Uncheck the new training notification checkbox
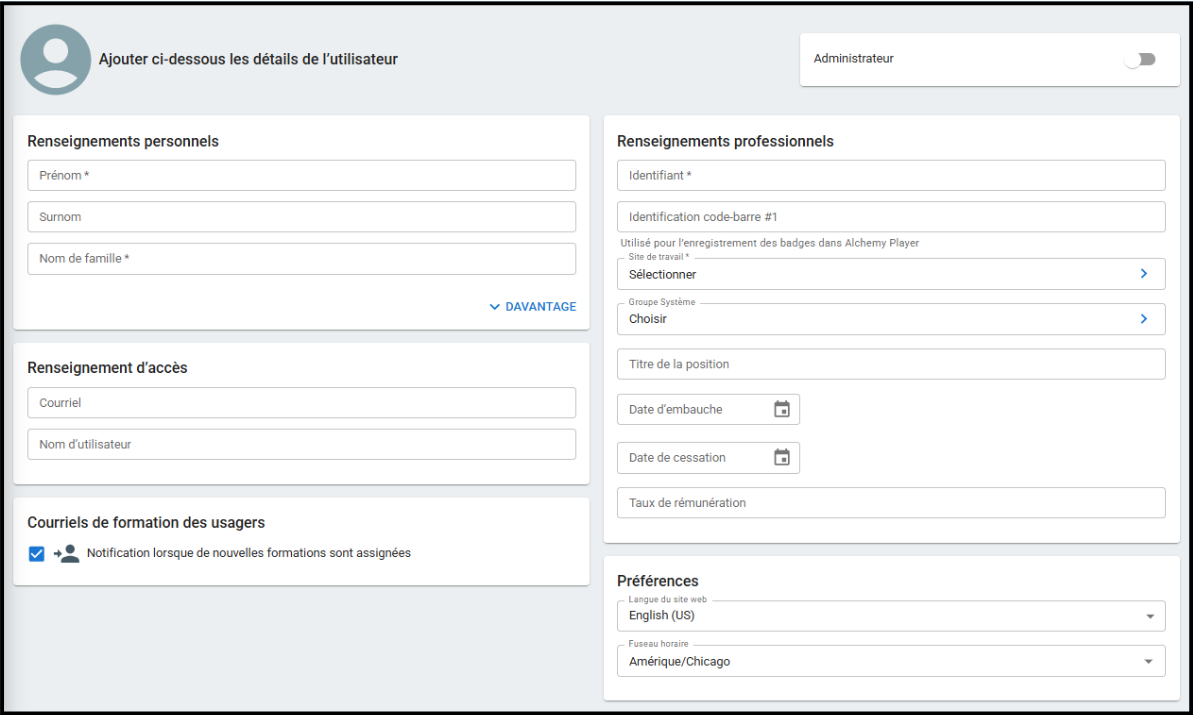The width and height of the screenshot is (1193, 715). 37,554
